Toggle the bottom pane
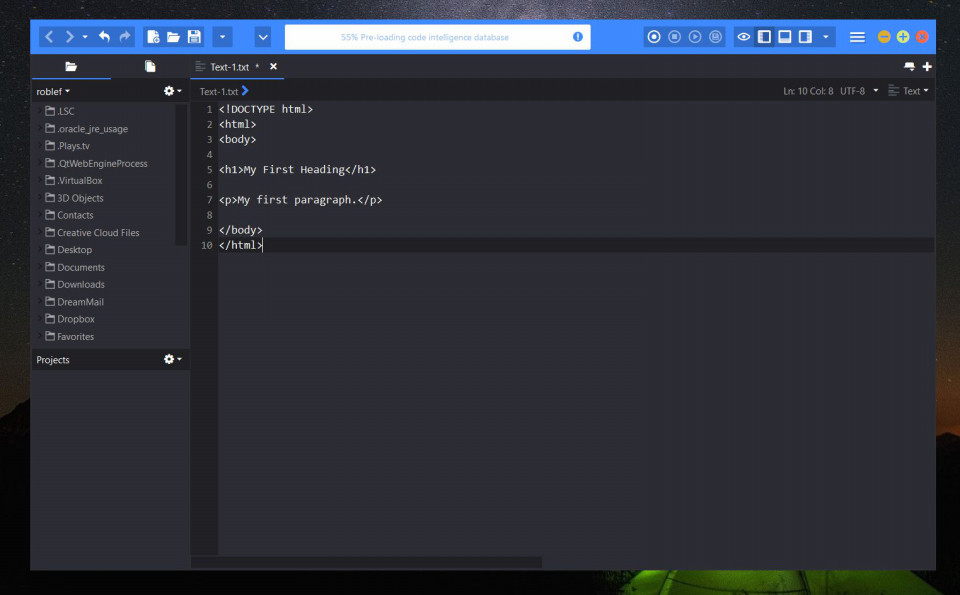This screenshot has height=595, width=960. click(784, 37)
